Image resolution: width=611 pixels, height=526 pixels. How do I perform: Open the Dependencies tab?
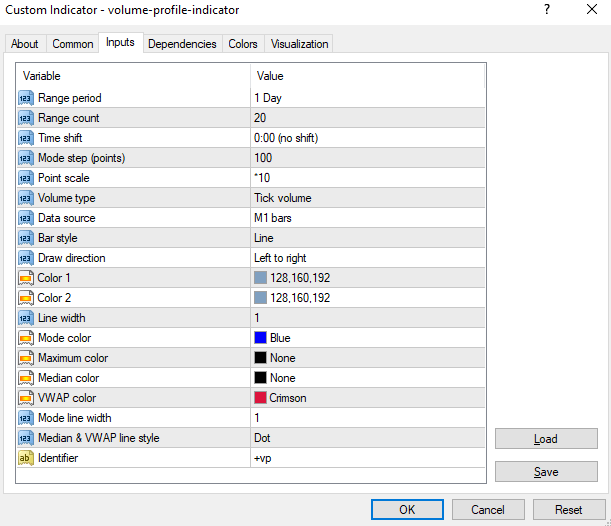(182, 44)
